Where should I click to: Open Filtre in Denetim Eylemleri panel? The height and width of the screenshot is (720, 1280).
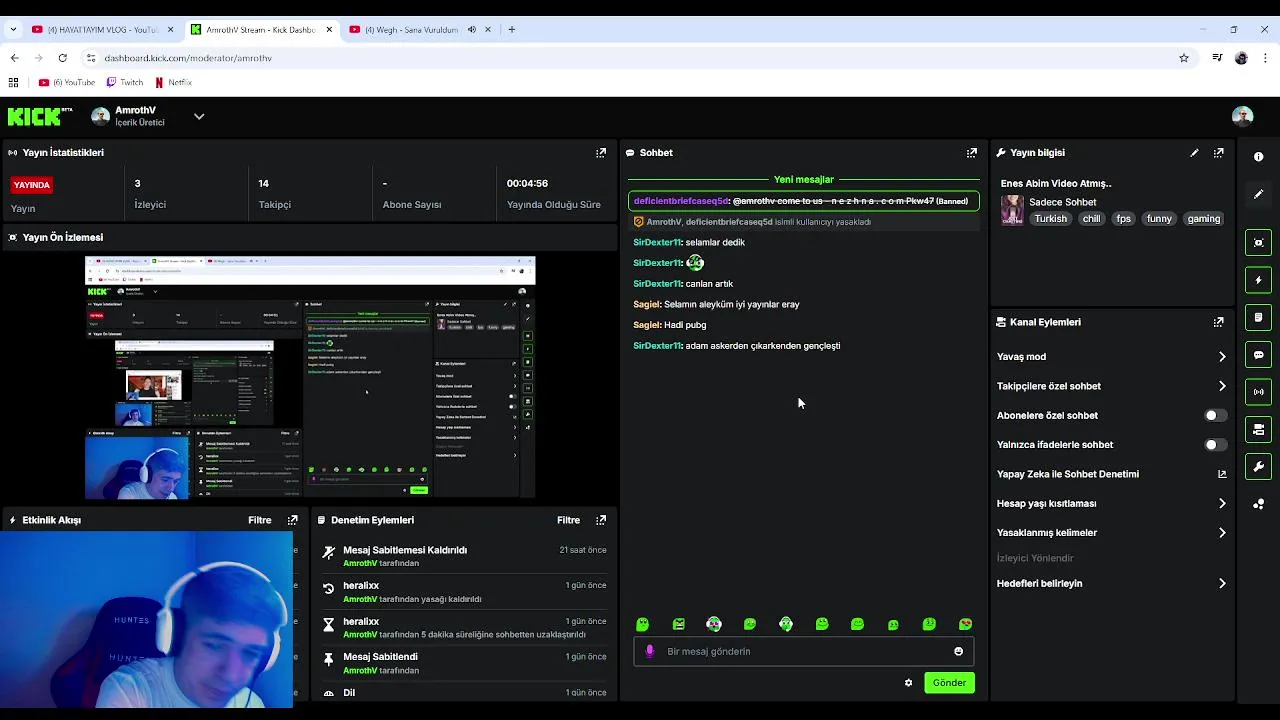[568, 520]
